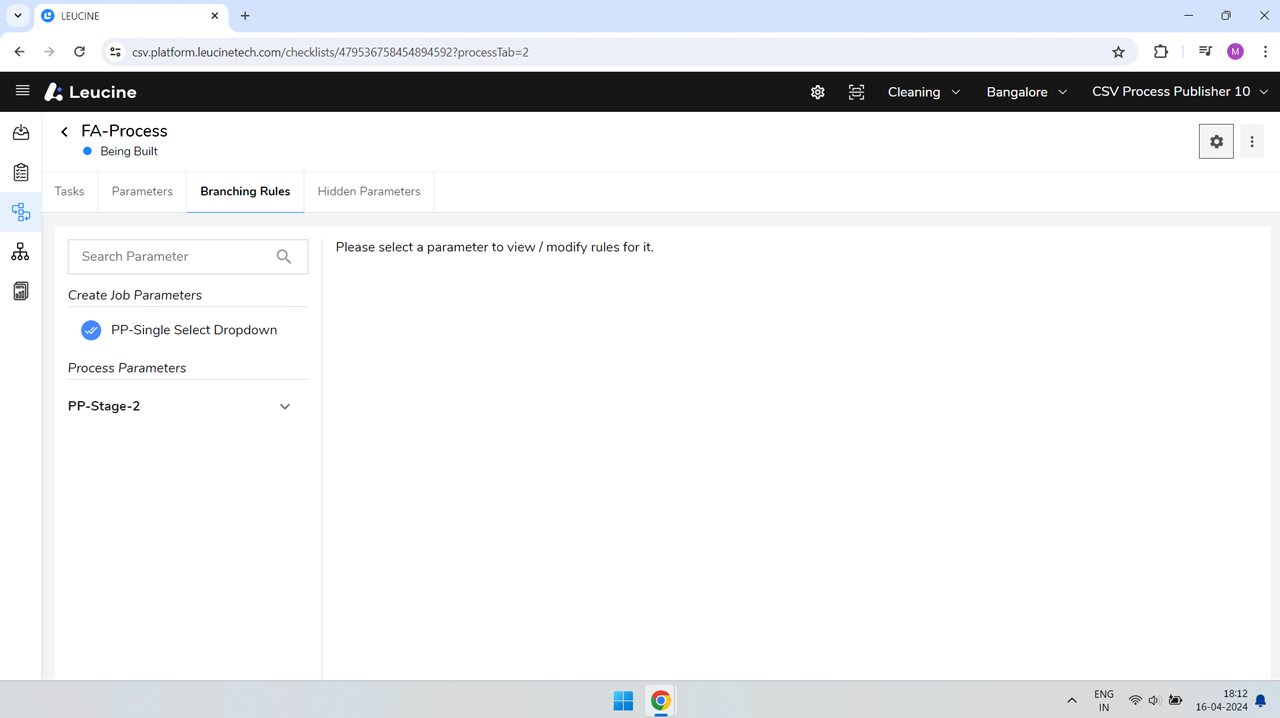Viewport: 1280px width, 718px height.
Task: Click the blue check icon for PP-Single Select Dropdown
Action: 91,330
